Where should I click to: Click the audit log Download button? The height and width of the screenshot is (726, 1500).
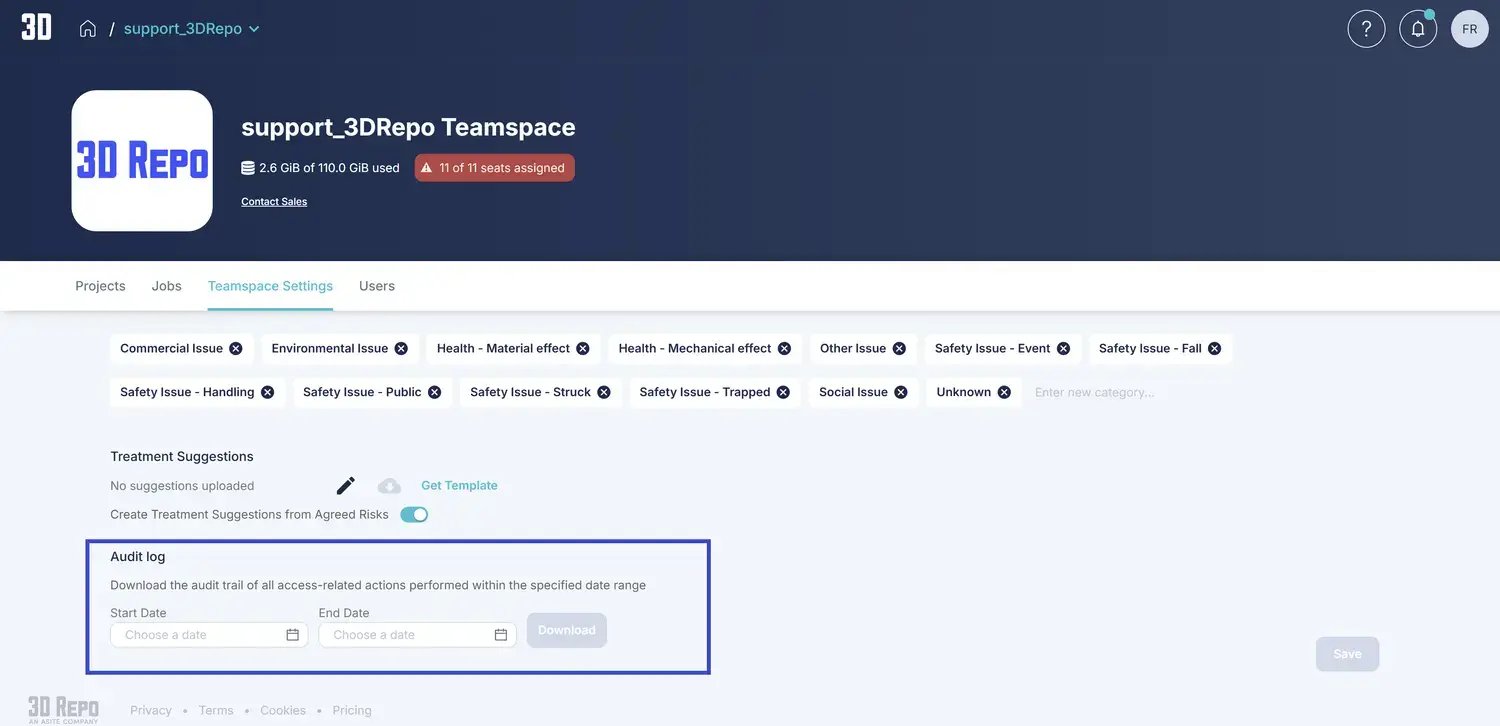(x=567, y=630)
